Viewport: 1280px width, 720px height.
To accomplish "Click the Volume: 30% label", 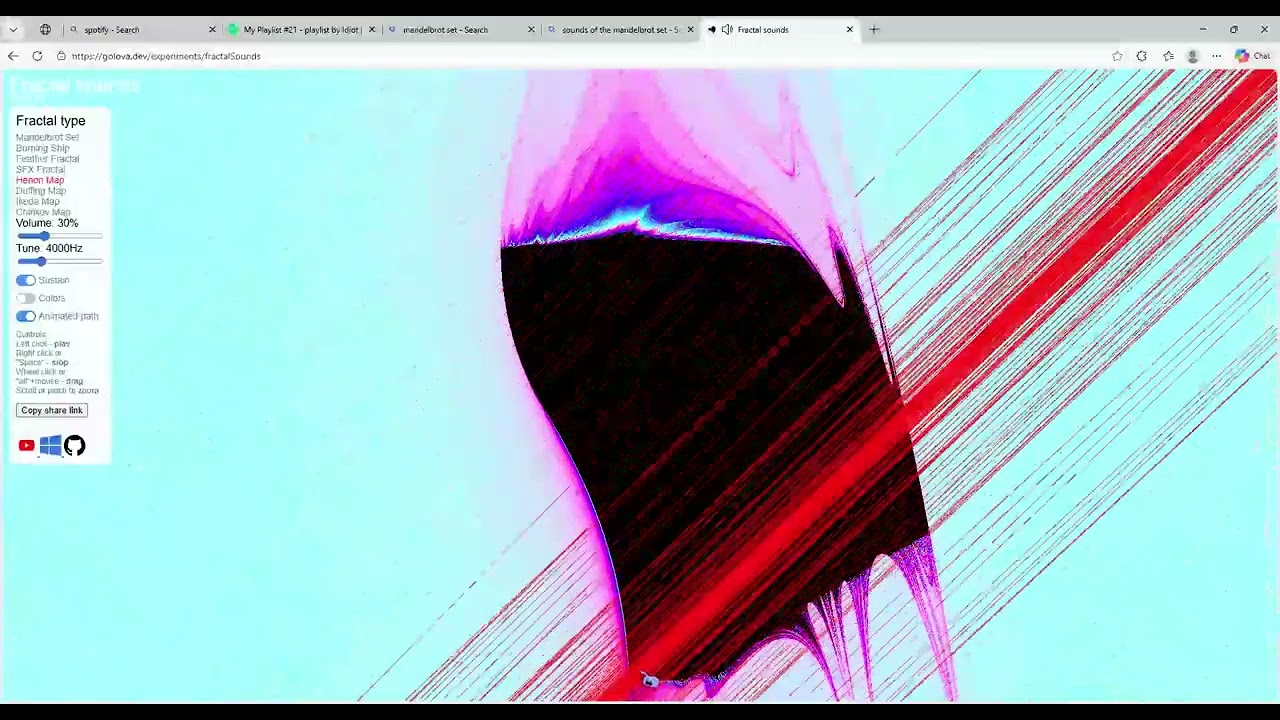I will tap(47, 223).
